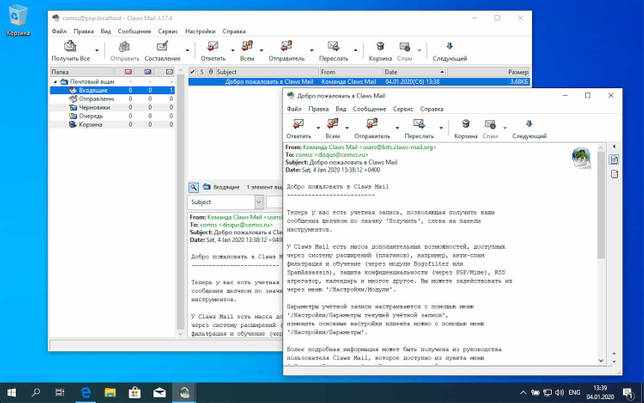This screenshot has width=644, height=403.
Task: Open Microsoft Edge from the taskbar
Action: click(x=85, y=393)
